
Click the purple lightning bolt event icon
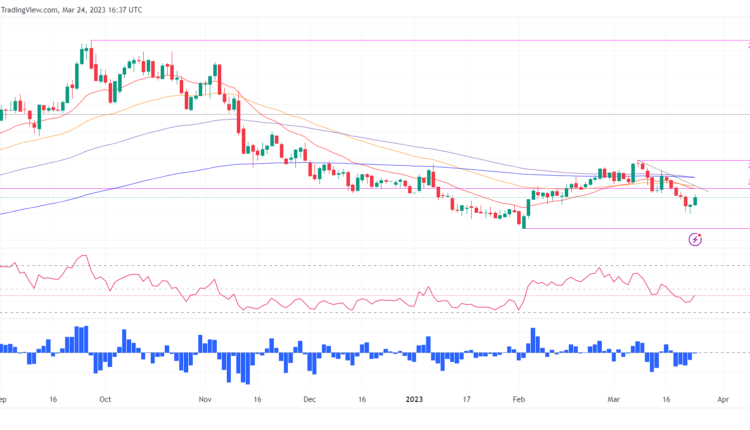(696, 239)
